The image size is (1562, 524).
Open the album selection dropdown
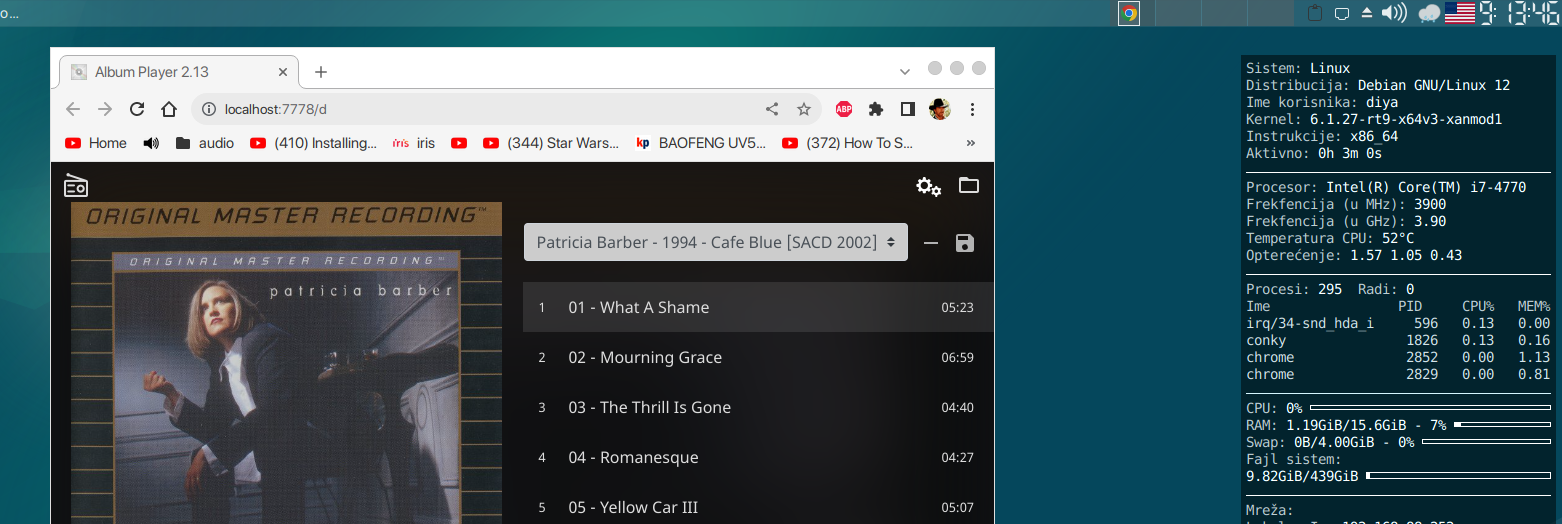tap(716, 242)
